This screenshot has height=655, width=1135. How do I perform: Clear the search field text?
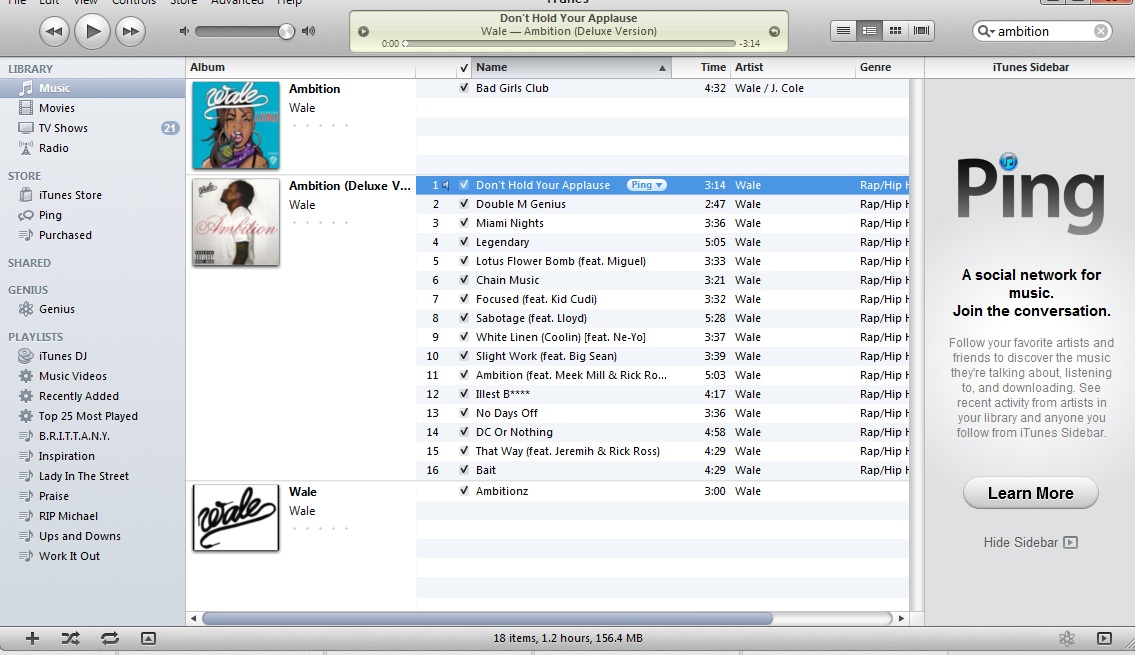coord(1100,31)
